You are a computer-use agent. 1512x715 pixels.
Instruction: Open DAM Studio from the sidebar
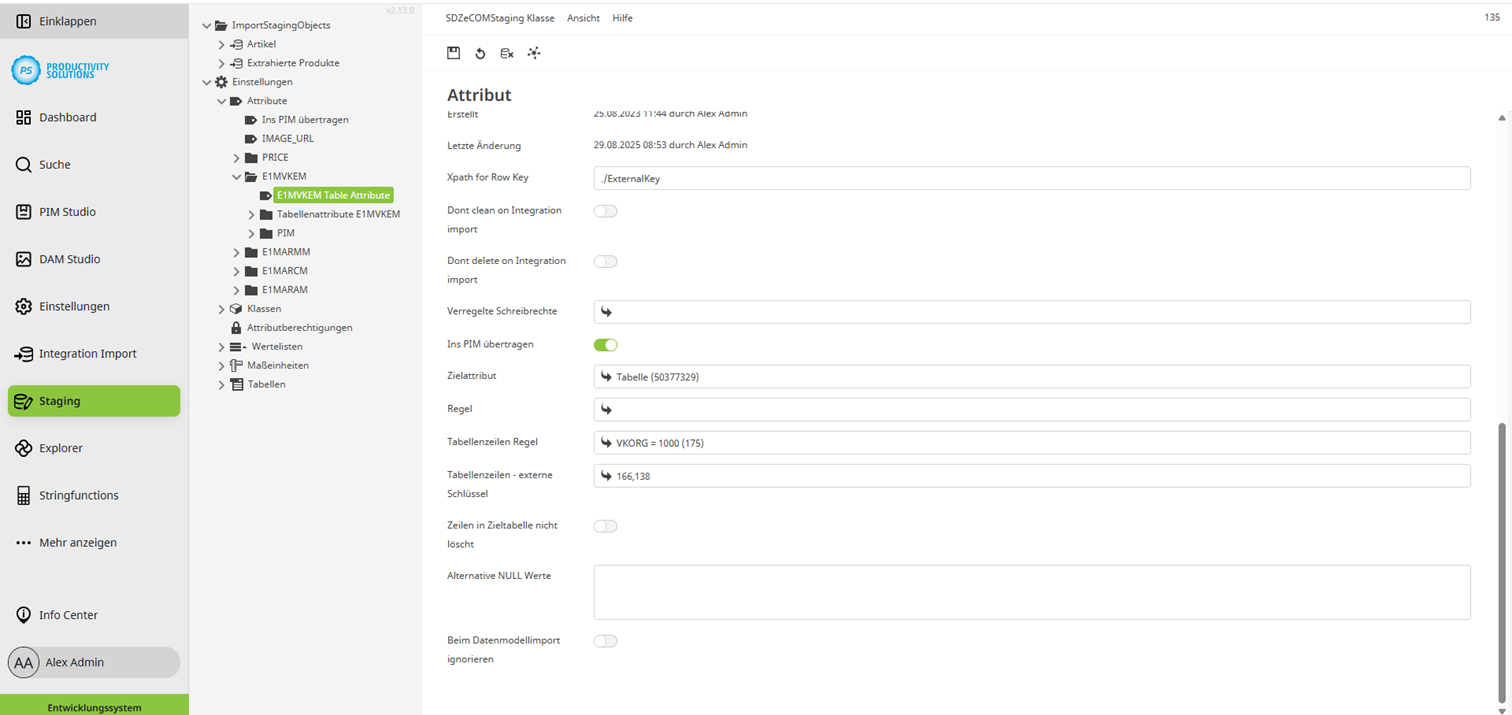22,258
